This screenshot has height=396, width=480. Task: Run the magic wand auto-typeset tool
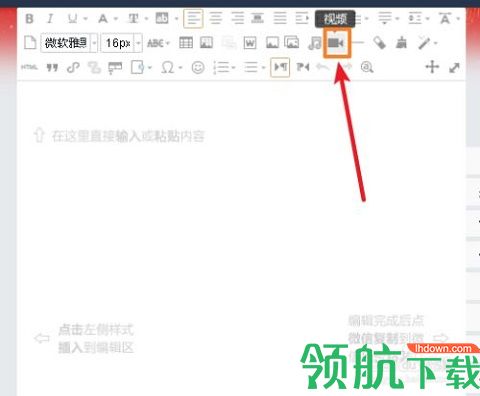424,43
